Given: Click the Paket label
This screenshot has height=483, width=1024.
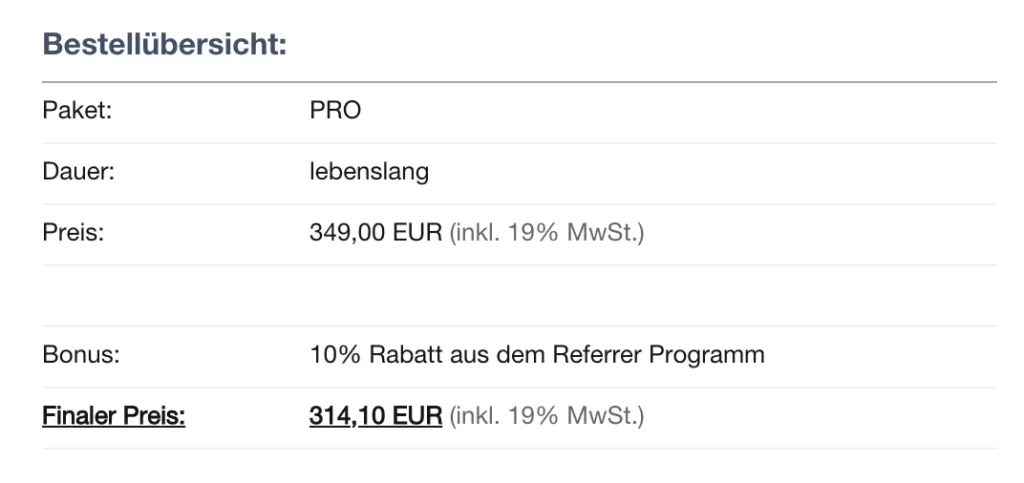Looking at the screenshot, I should click(76, 111).
